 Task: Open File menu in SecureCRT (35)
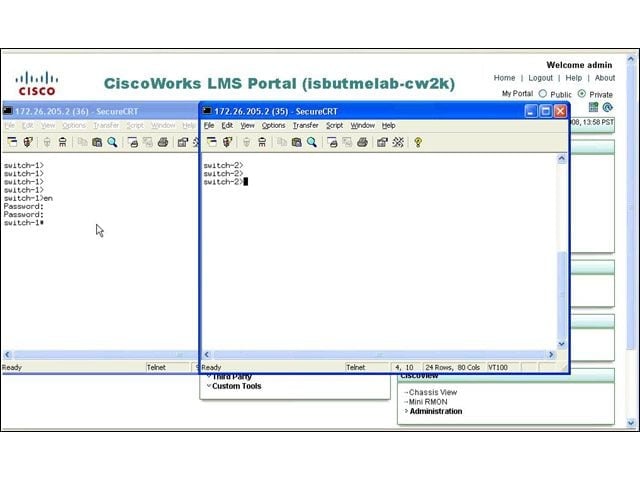pyautogui.click(x=209, y=125)
